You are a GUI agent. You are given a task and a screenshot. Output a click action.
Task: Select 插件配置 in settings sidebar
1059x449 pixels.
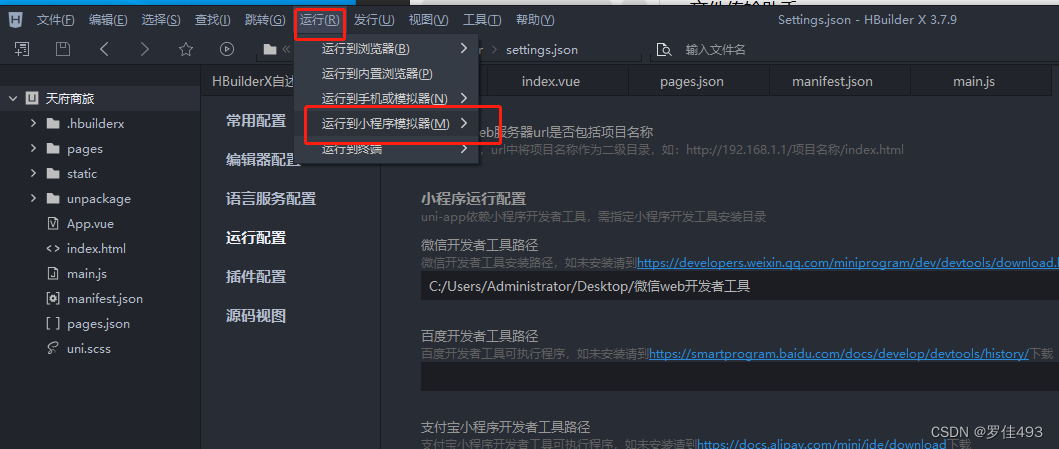[256, 276]
